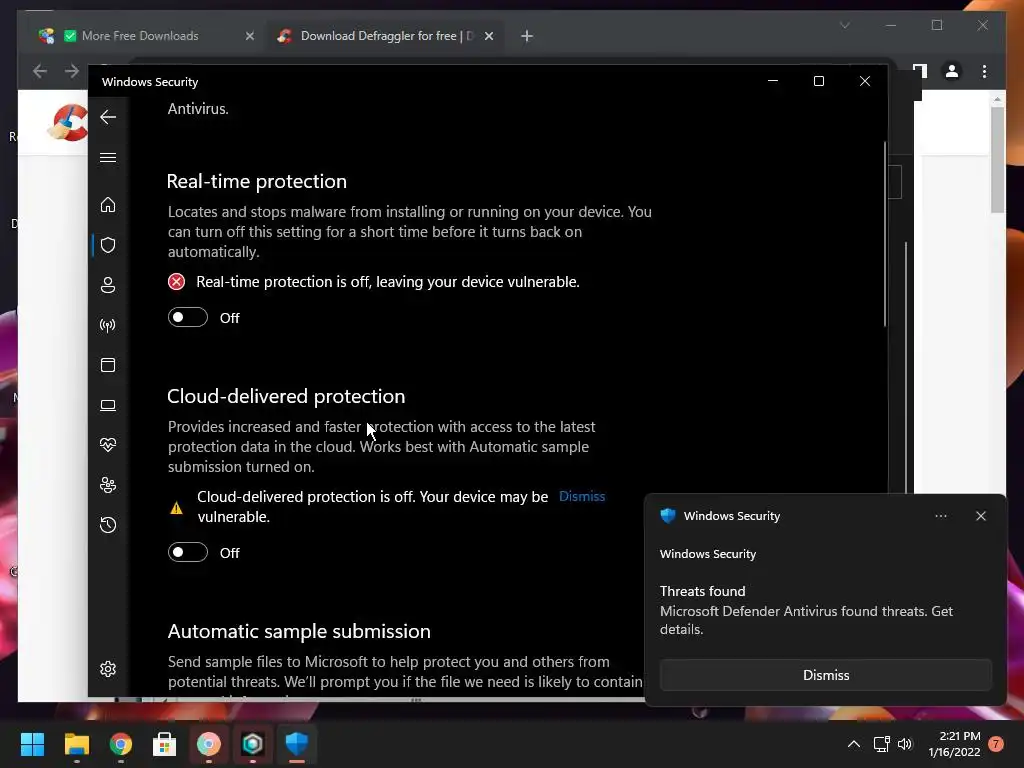Open Home in Windows Security sidebar

tap(108, 205)
